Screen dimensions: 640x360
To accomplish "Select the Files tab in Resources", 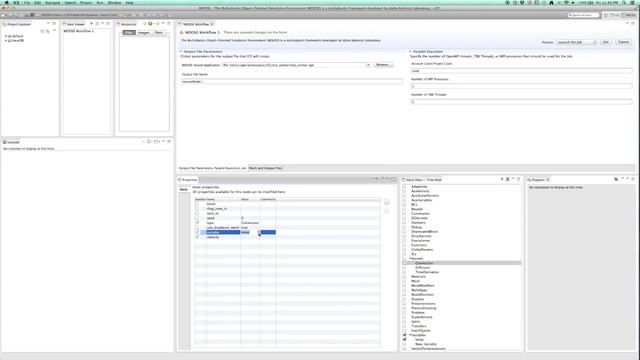I will click(x=129, y=32).
